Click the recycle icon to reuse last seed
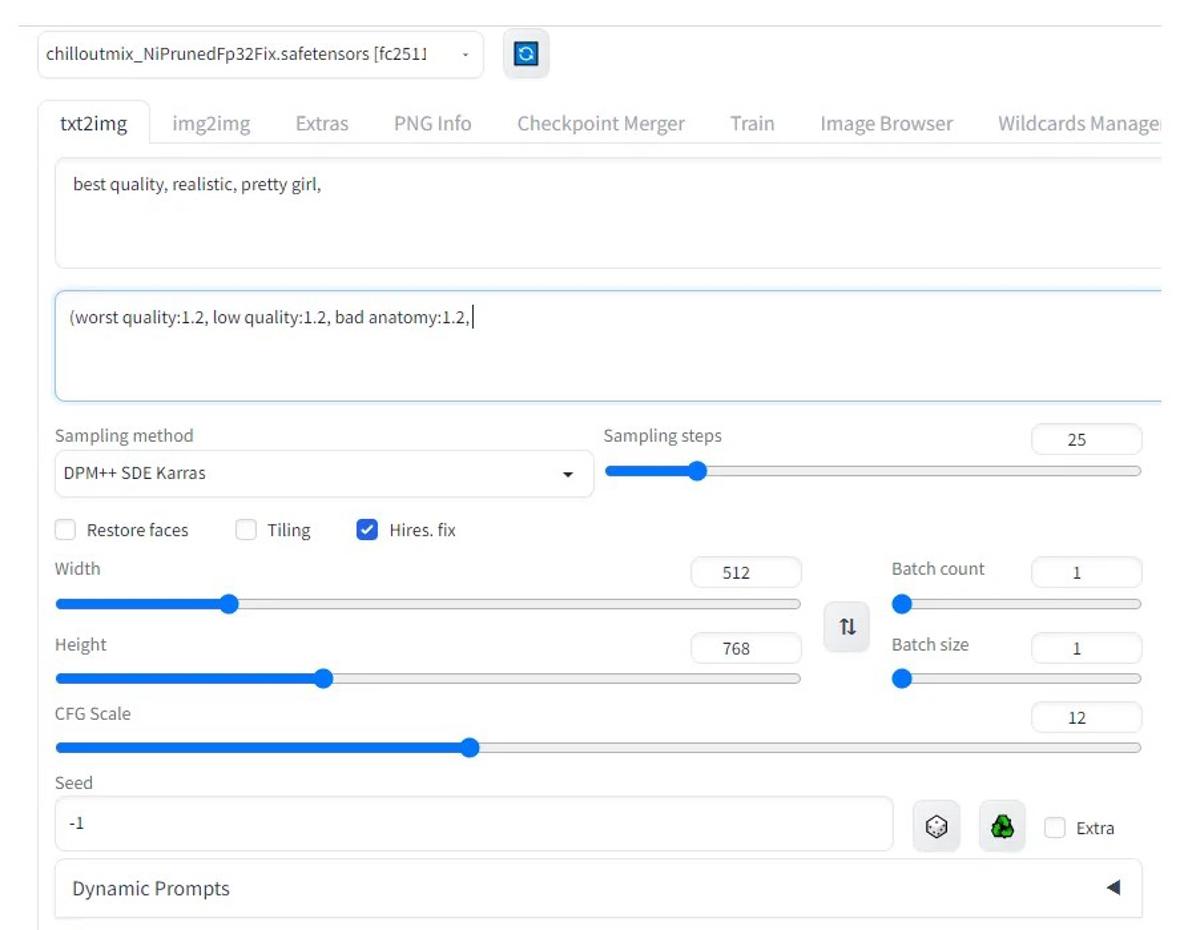 tap(1001, 825)
